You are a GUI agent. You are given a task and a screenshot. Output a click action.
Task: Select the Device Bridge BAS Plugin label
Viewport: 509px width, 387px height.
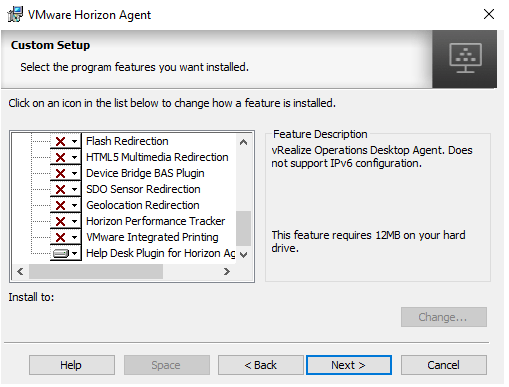point(145,173)
